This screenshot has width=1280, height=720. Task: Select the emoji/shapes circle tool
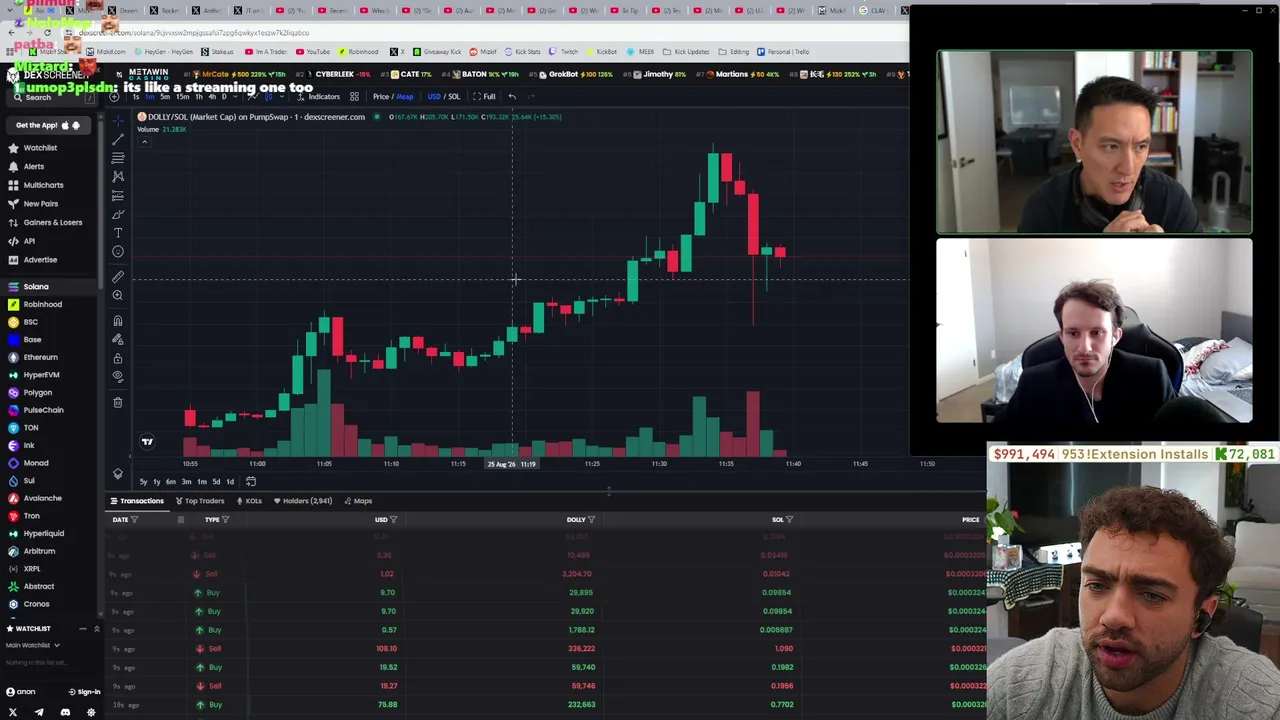pos(118,252)
